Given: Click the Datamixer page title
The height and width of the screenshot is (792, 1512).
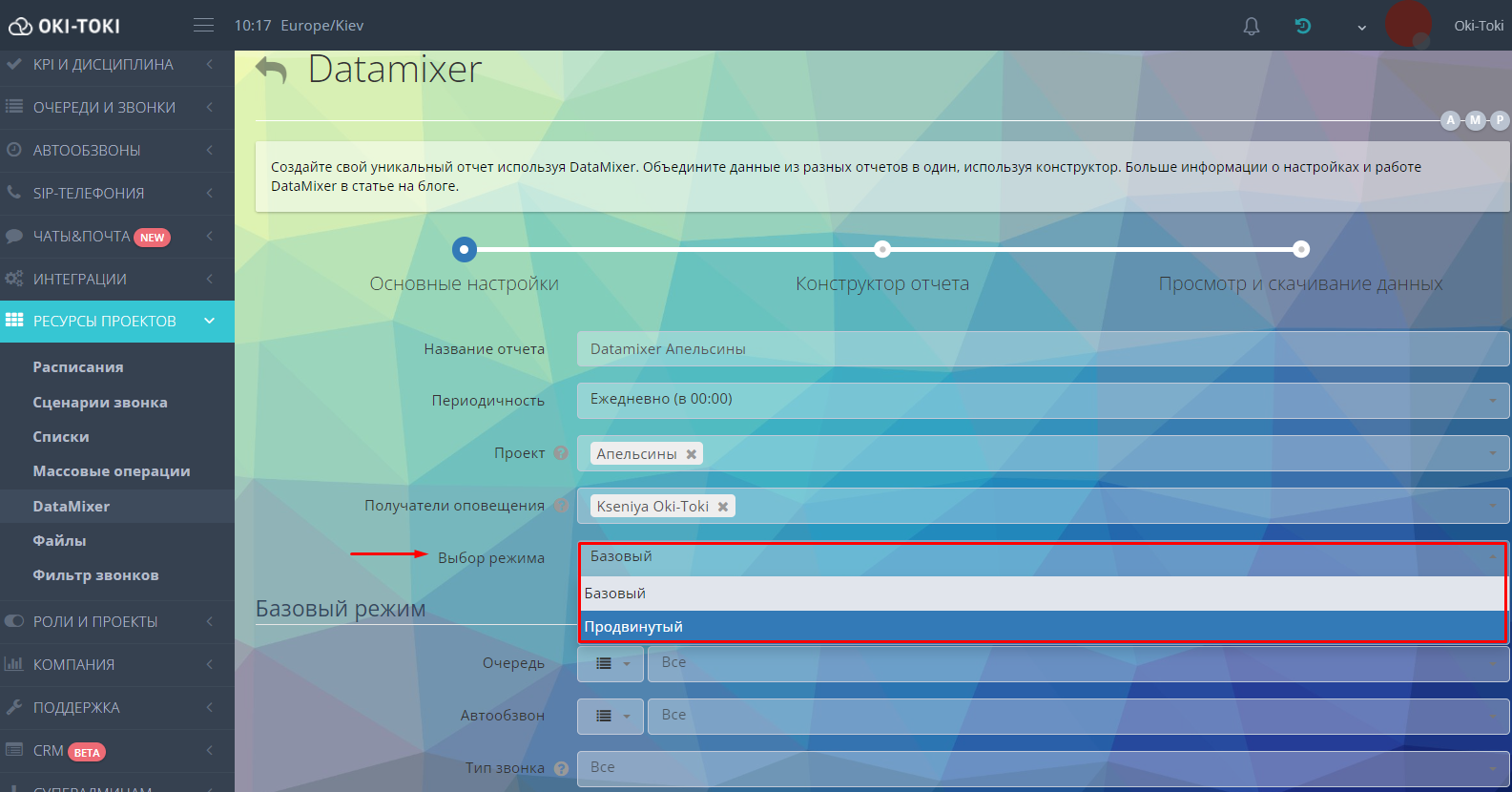Looking at the screenshot, I should pyautogui.click(x=395, y=70).
